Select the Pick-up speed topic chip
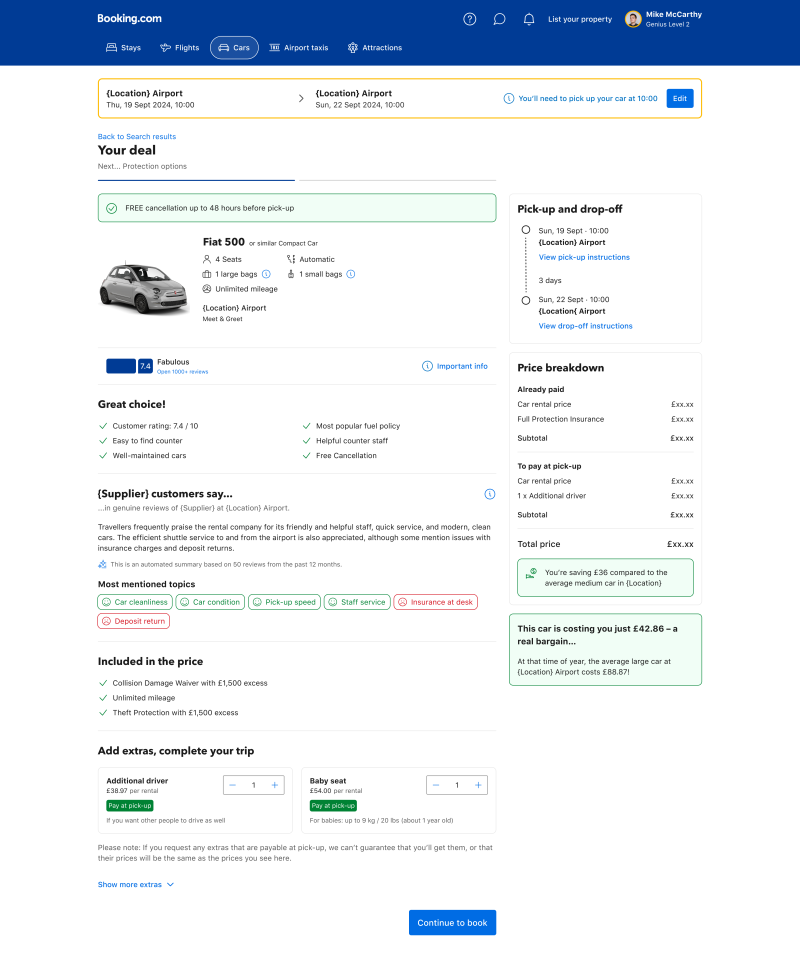The image size is (800, 967). coord(284,602)
